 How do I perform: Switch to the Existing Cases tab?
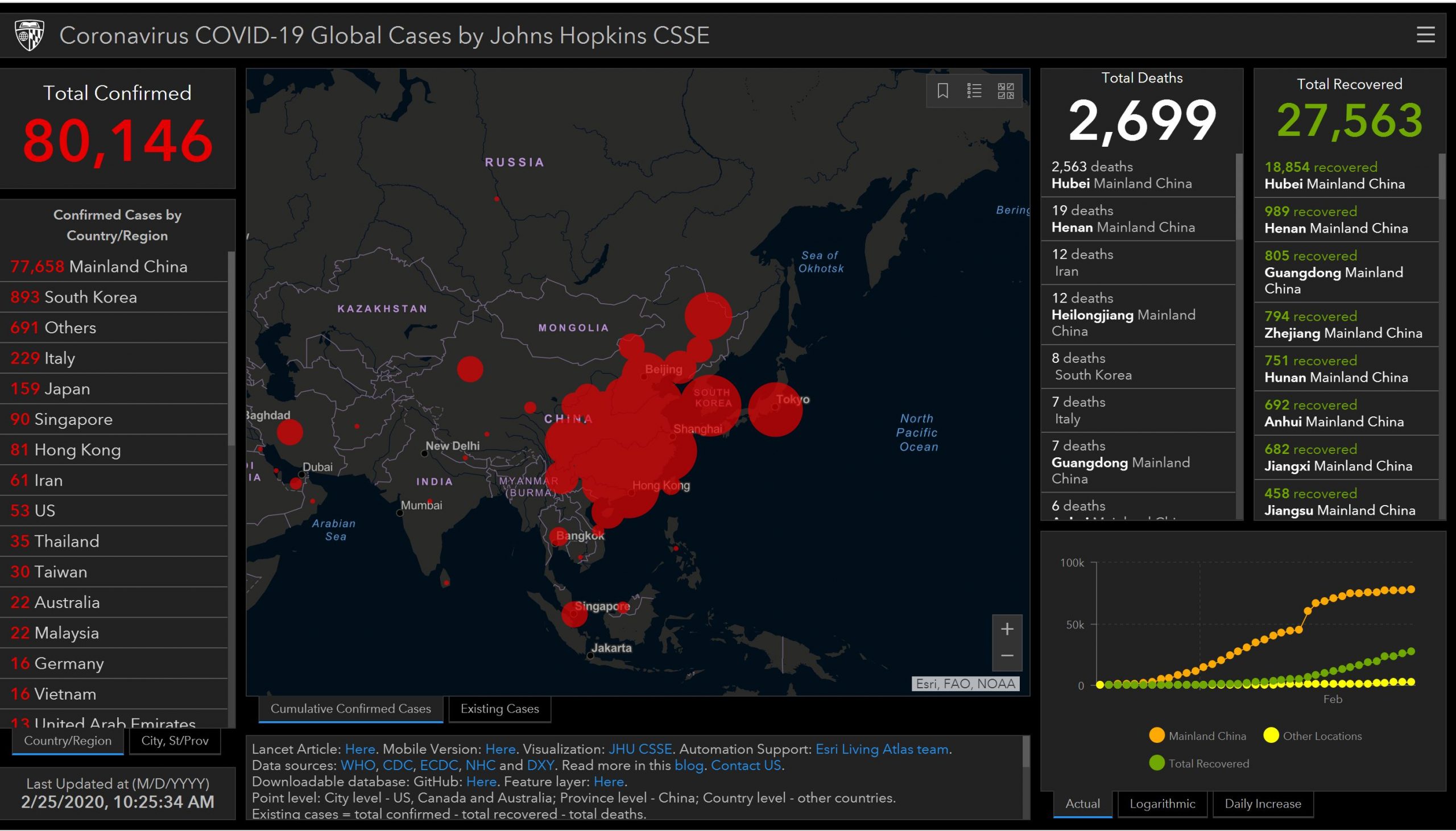tap(499, 709)
